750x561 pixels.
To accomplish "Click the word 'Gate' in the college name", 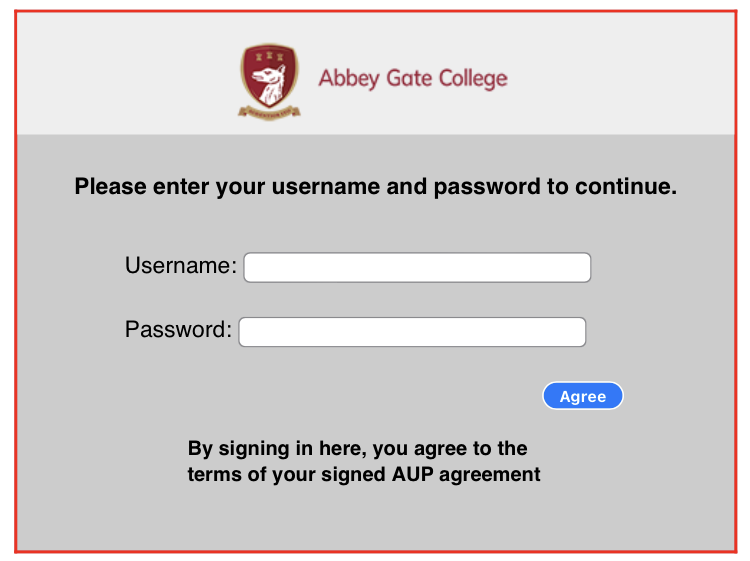I will click(409, 78).
